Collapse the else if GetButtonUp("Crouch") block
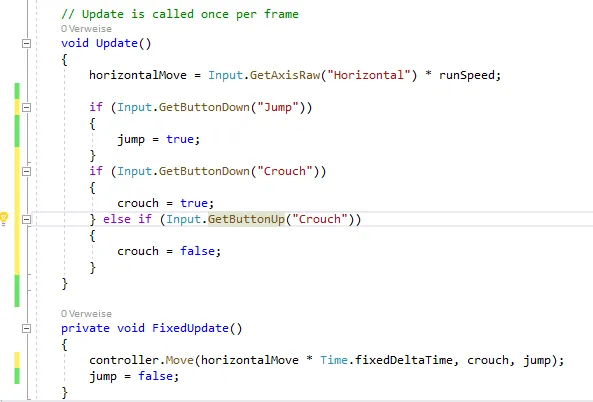Image resolution: width=593 pixels, height=402 pixels. [x=26, y=219]
